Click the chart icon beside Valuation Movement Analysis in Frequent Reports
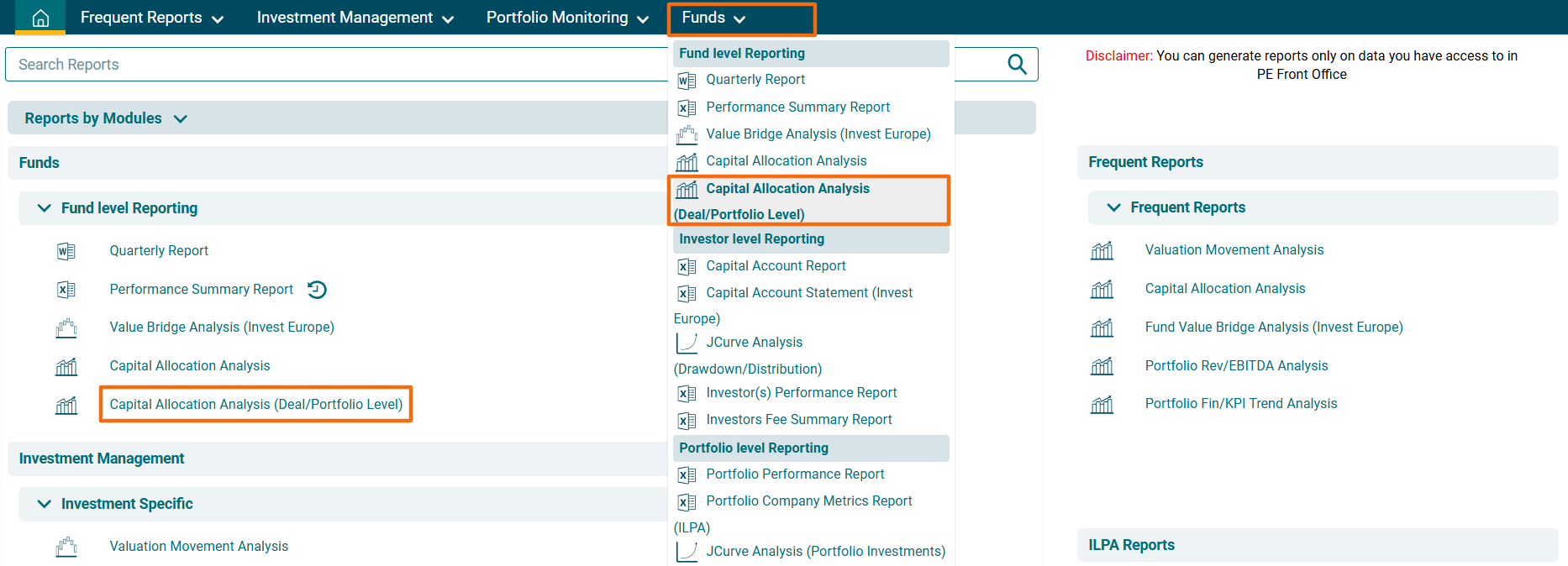Image resolution: width=1568 pixels, height=566 pixels. click(1102, 250)
